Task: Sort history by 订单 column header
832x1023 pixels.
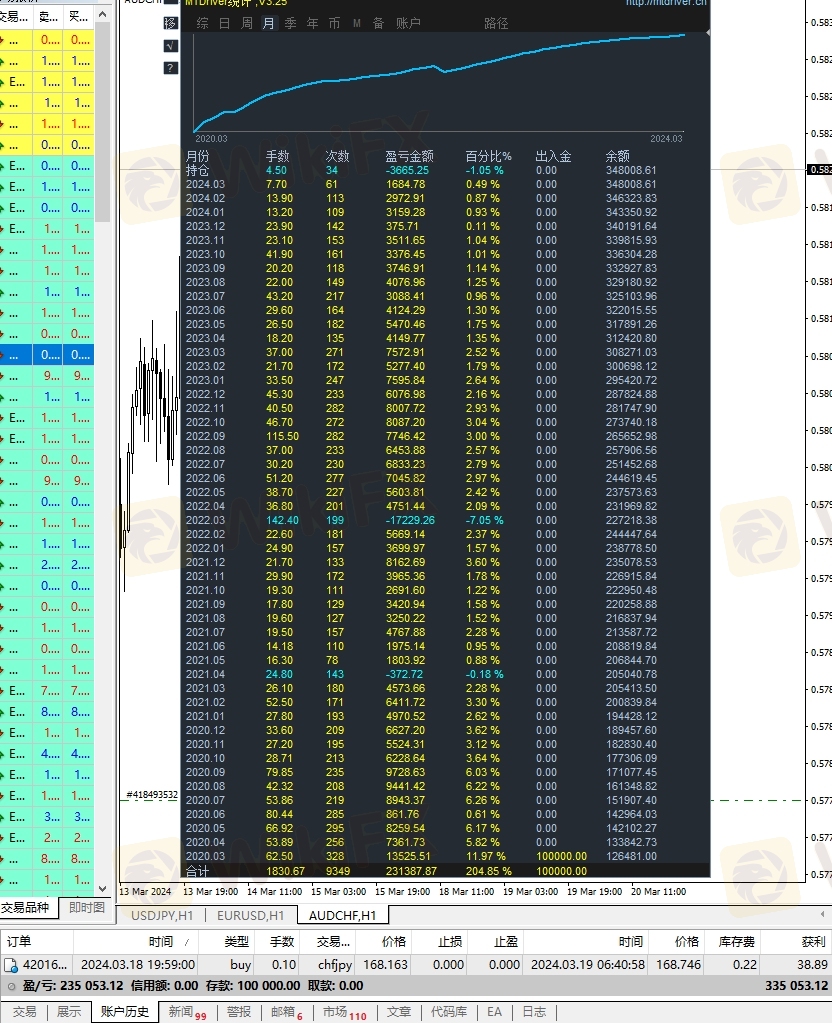Action: click(37, 941)
